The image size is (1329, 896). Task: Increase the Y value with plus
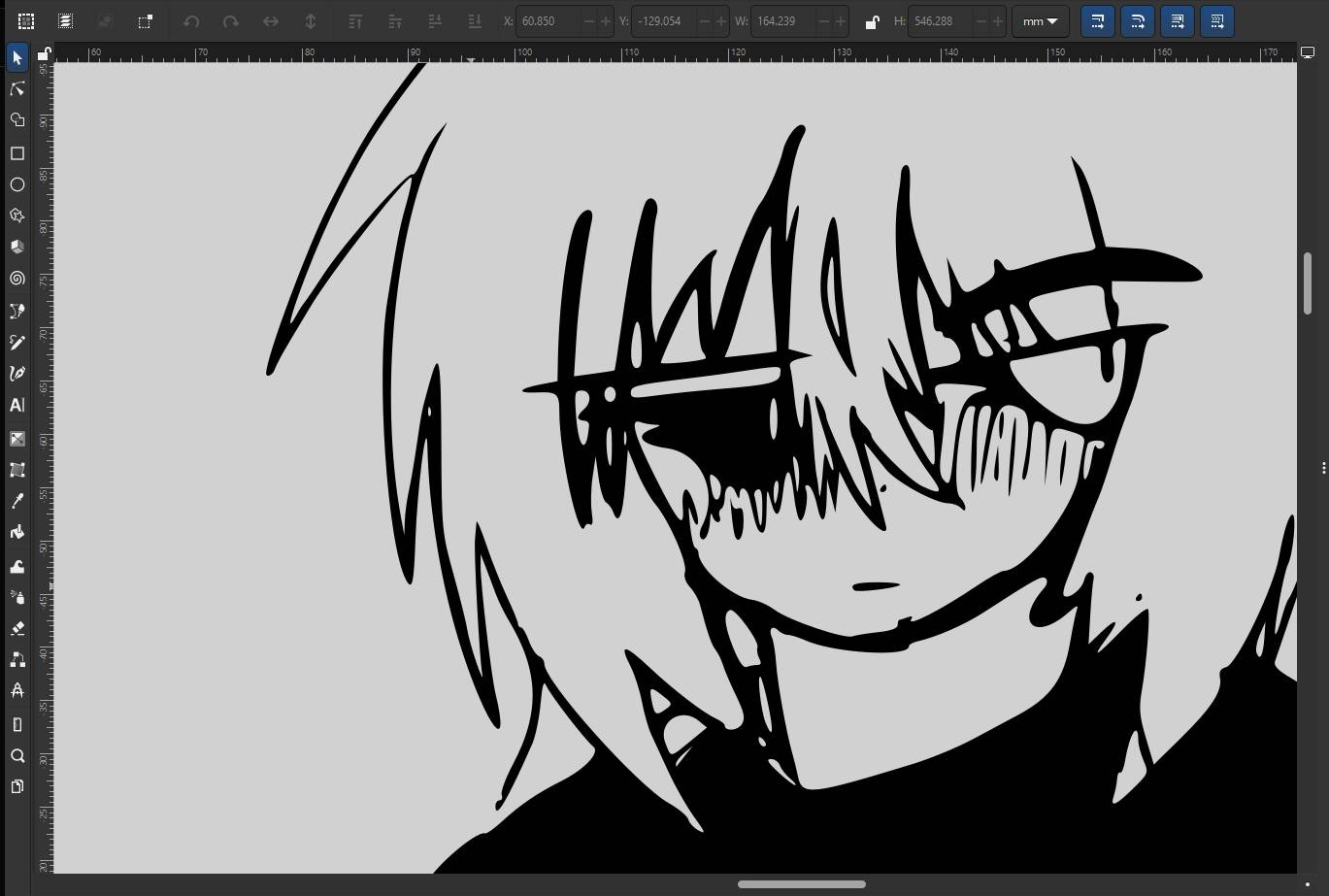point(721,21)
